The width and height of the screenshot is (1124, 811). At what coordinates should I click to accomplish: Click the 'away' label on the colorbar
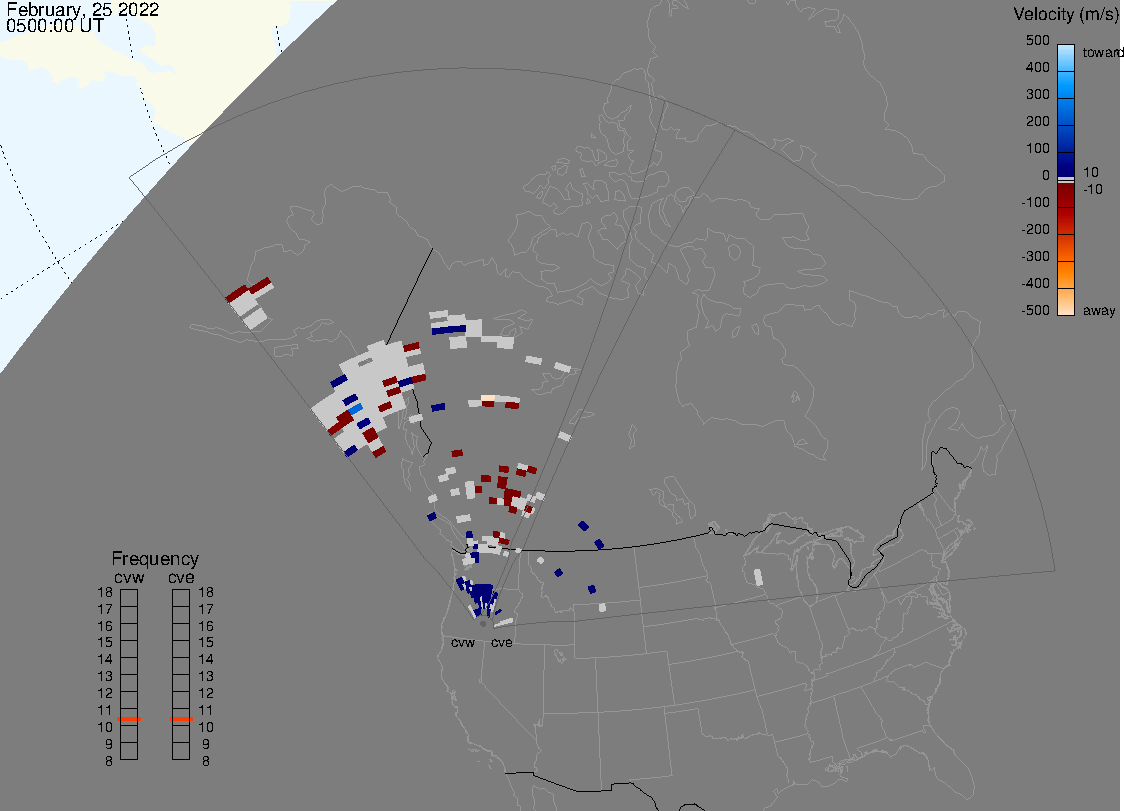tap(1099, 310)
